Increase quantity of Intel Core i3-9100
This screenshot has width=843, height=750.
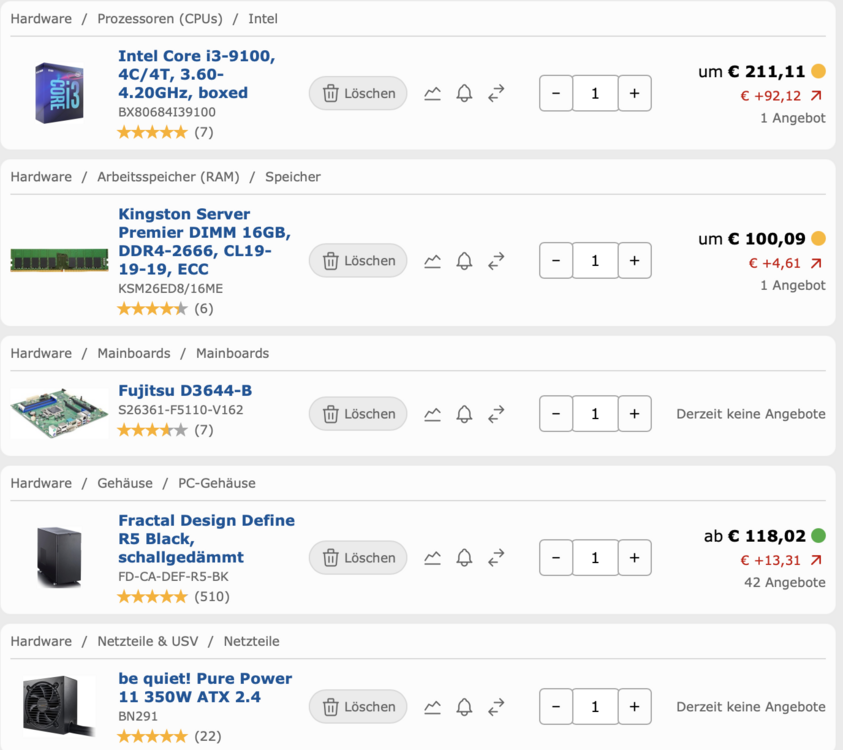coord(634,94)
